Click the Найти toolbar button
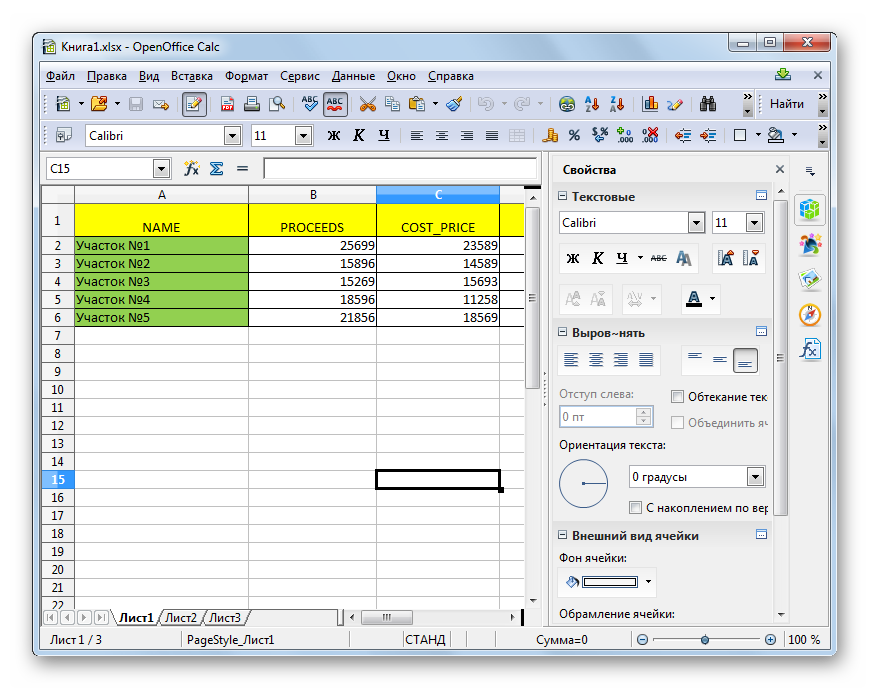Image resolution: width=870 pixels, height=689 pixels. pos(787,104)
